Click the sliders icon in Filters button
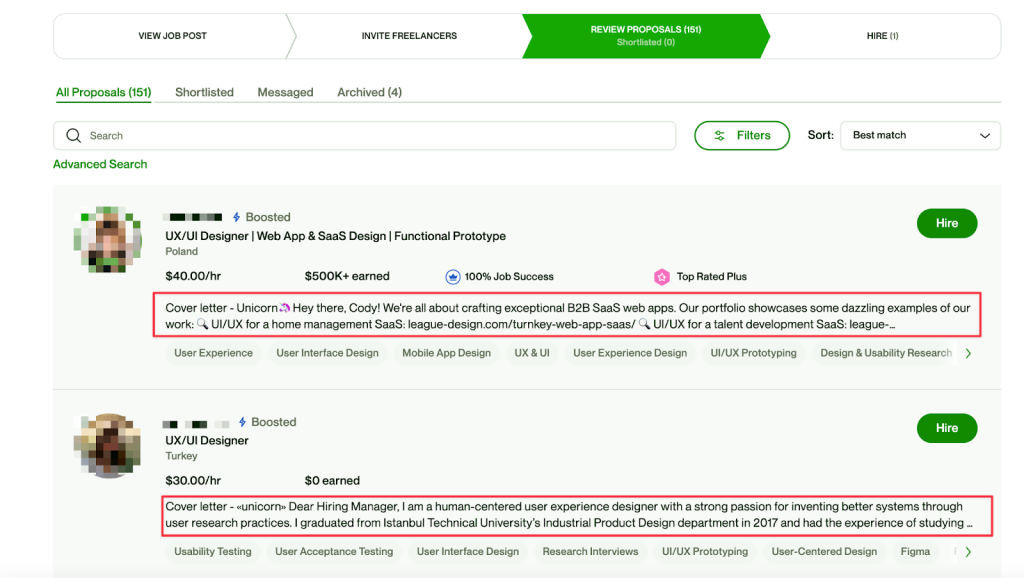Image resolution: width=1024 pixels, height=578 pixels. (x=719, y=136)
